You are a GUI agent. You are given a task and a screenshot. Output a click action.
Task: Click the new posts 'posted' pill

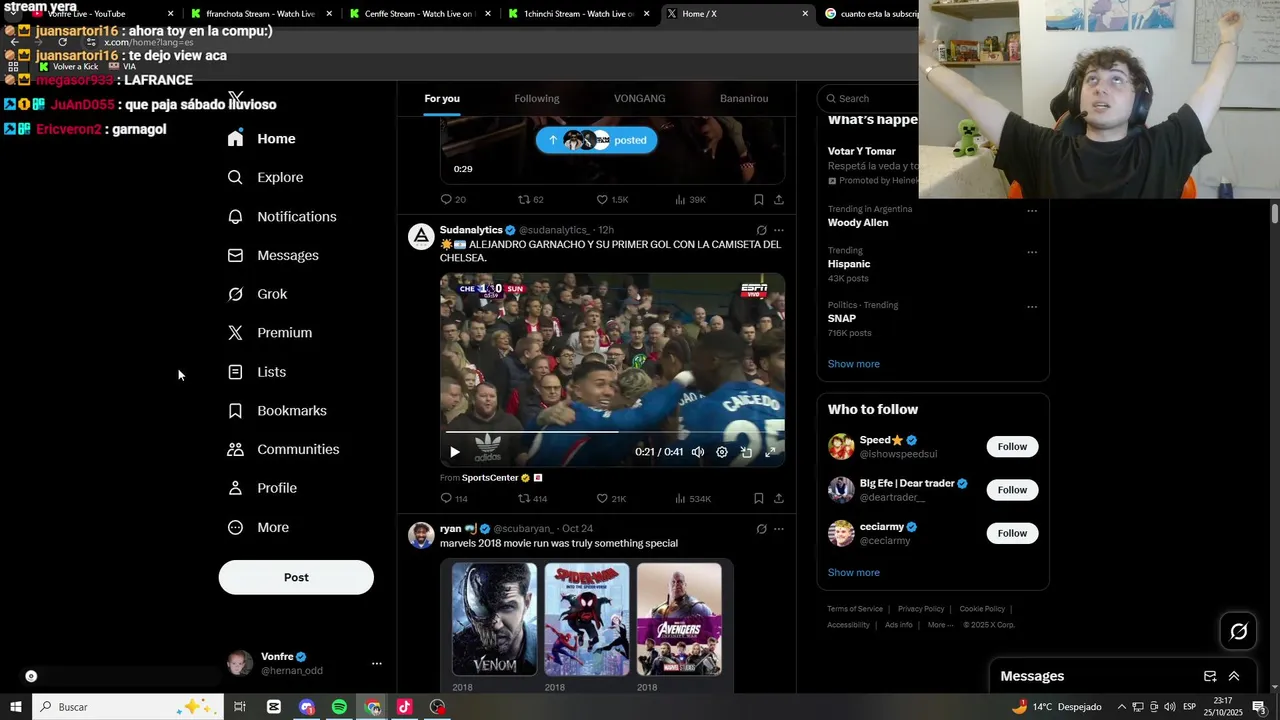tap(596, 140)
